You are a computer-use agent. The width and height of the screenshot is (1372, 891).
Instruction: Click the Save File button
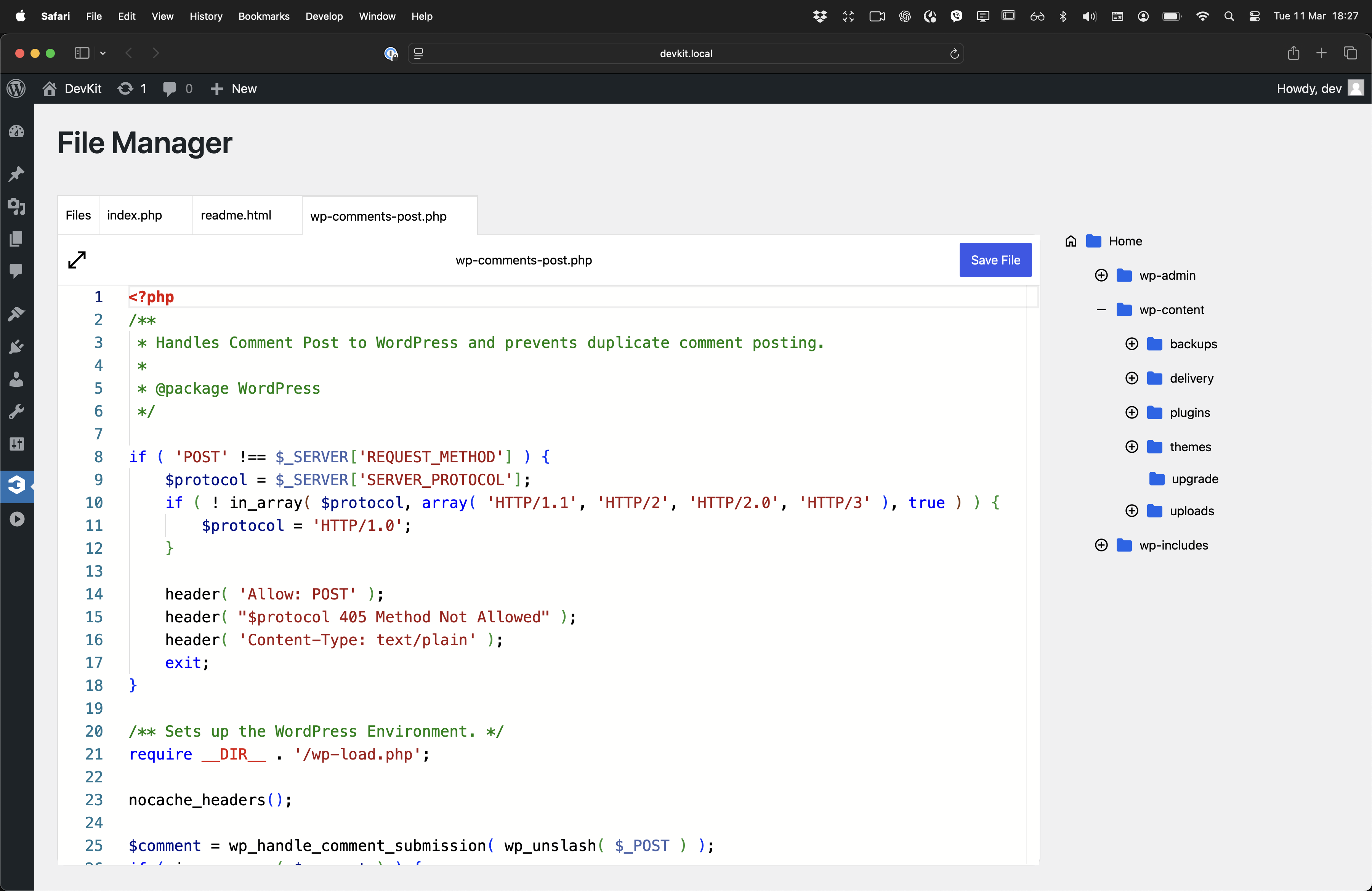[x=995, y=260]
